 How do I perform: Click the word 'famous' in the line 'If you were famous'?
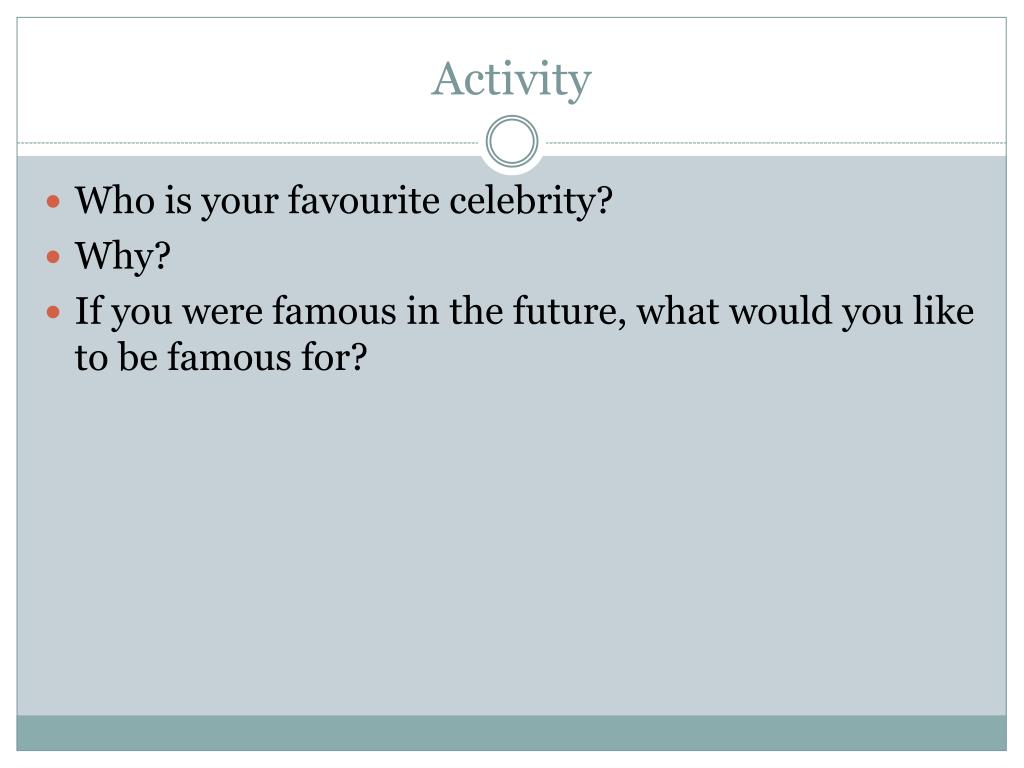(x=334, y=311)
